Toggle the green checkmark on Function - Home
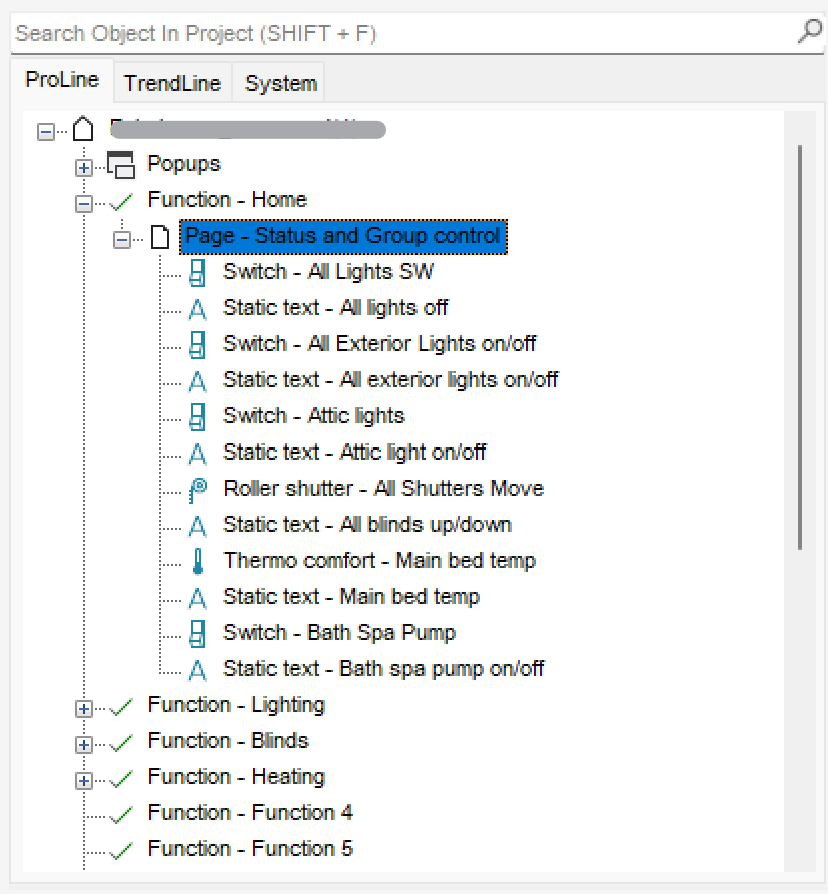Screen dimensions: 828x894 click(122, 201)
